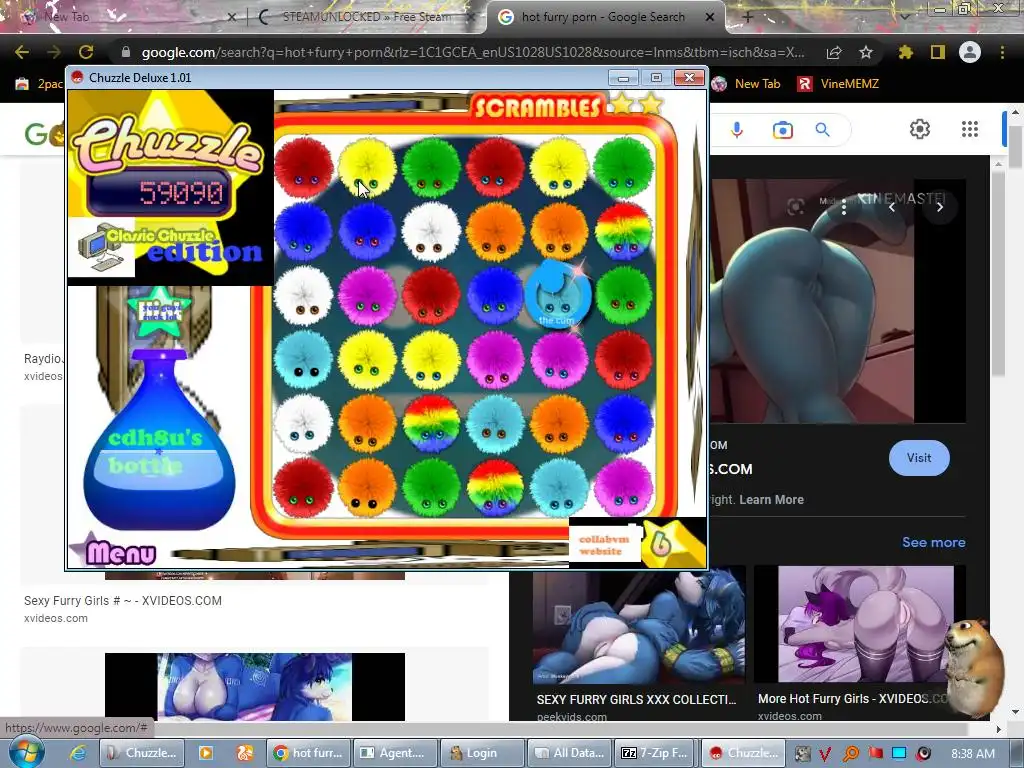The image size is (1024, 768).
Task: Open the Chrome profile avatar
Action: click(x=970, y=52)
